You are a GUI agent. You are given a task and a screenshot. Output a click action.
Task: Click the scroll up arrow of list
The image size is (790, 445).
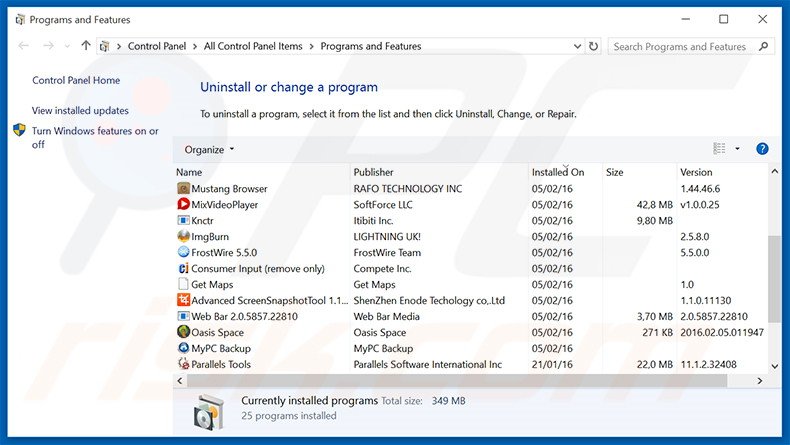point(774,172)
